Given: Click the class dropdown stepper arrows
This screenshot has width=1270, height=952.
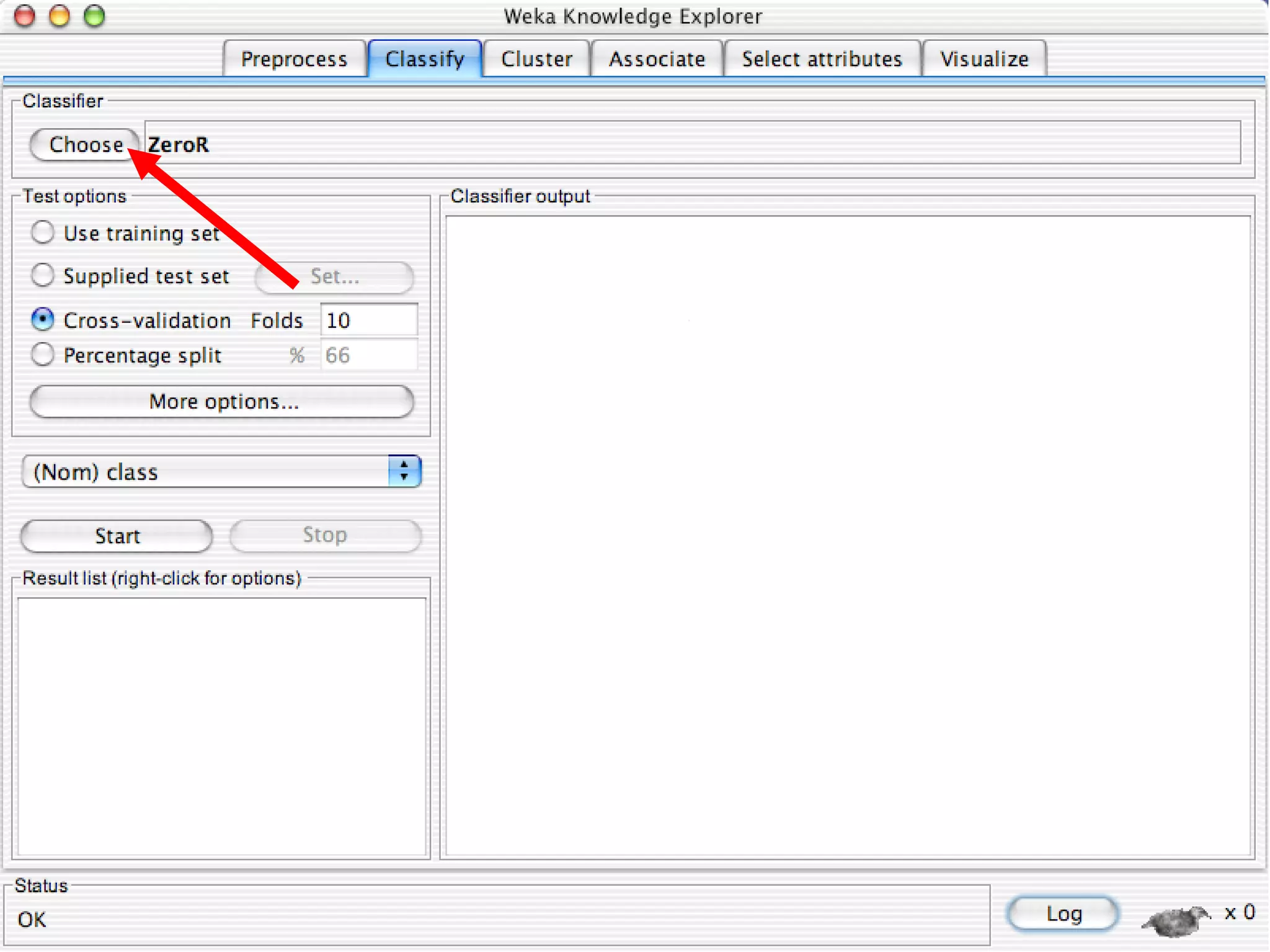Looking at the screenshot, I should coord(404,472).
